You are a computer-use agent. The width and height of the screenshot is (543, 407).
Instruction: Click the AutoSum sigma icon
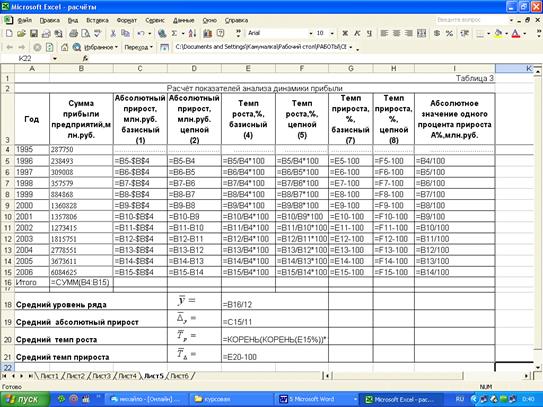point(174,33)
